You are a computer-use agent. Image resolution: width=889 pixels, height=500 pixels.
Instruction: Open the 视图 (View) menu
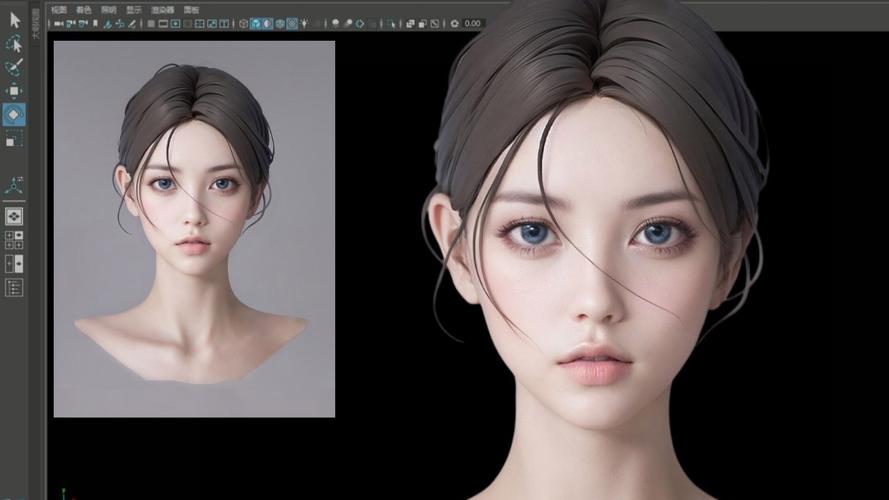click(59, 9)
